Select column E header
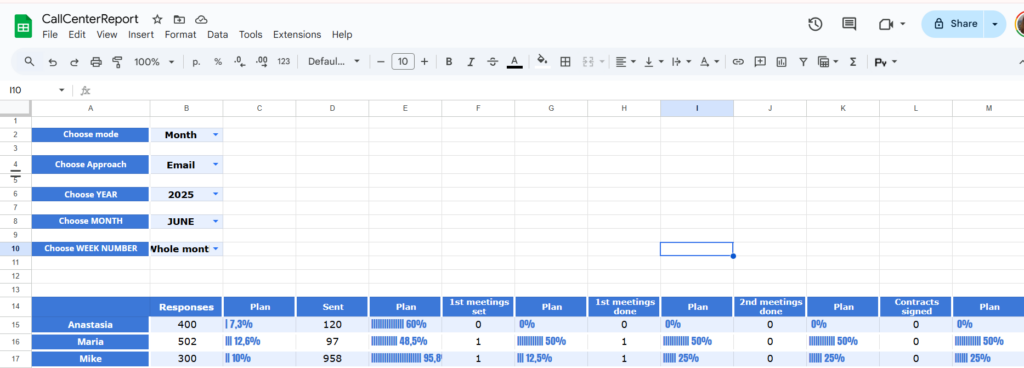This screenshot has height=368, width=1024. pyautogui.click(x=405, y=108)
